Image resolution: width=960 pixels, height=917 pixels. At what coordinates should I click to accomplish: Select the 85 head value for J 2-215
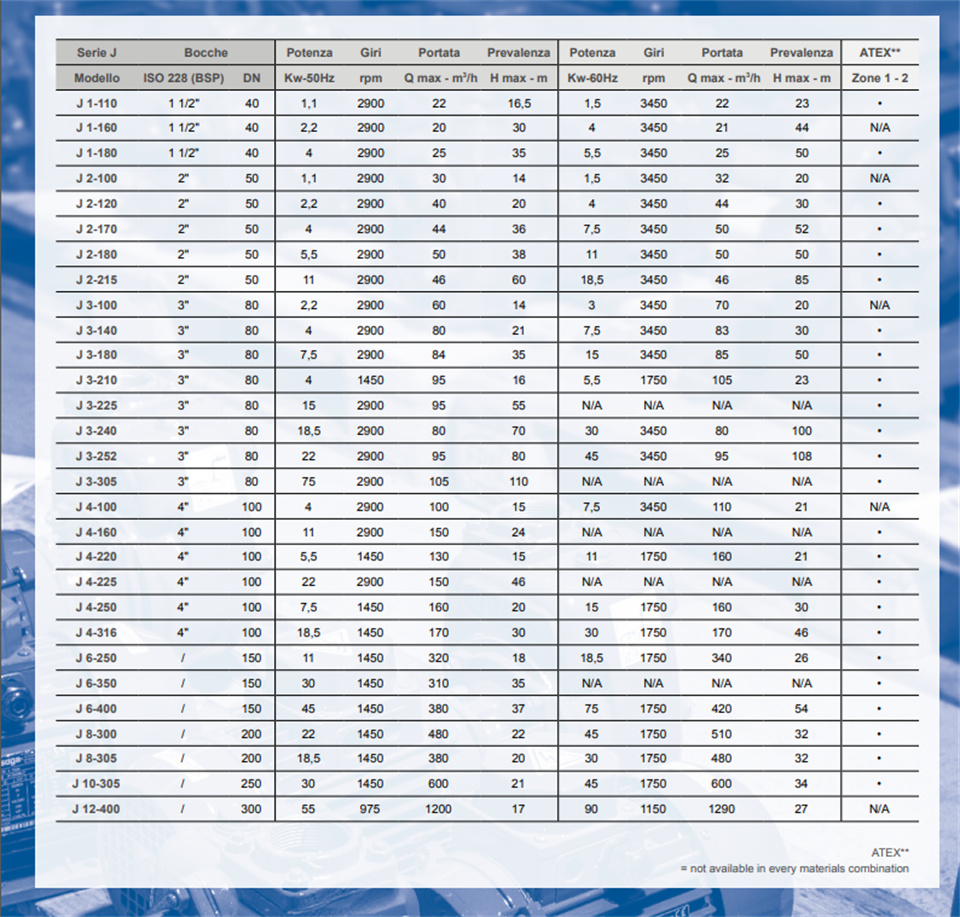click(x=802, y=280)
